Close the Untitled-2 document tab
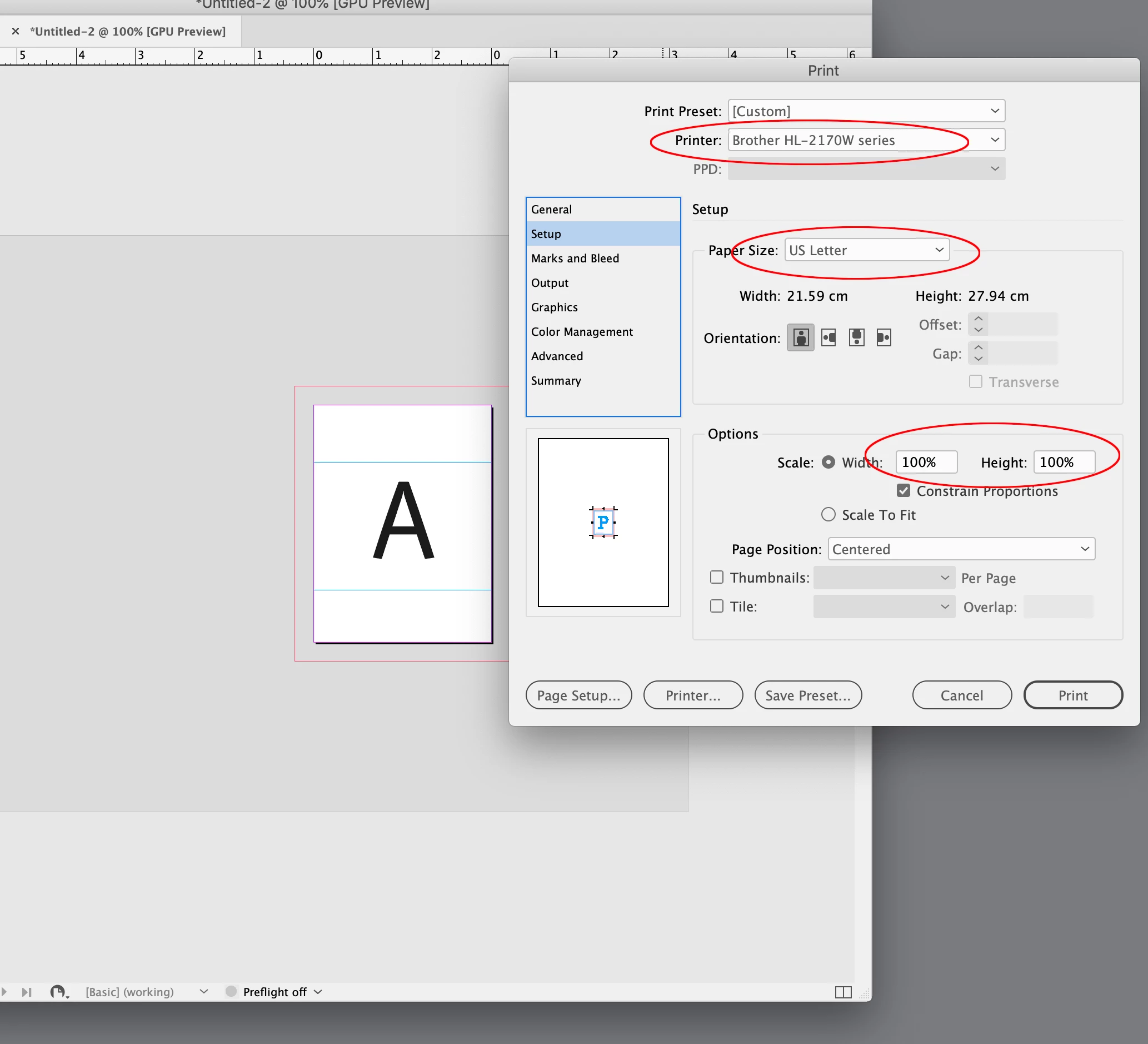1148x1044 pixels. pyautogui.click(x=16, y=31)
